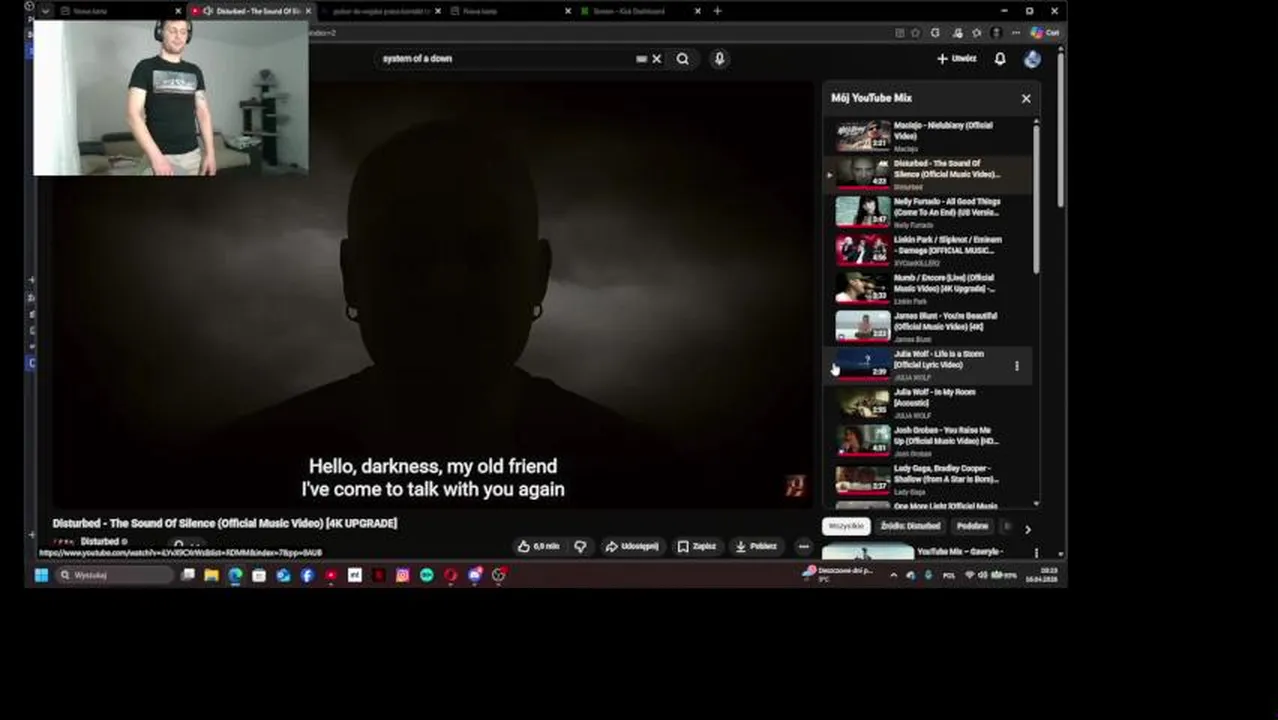
Task: Click the video player area
Action: (x=433, y=296)
